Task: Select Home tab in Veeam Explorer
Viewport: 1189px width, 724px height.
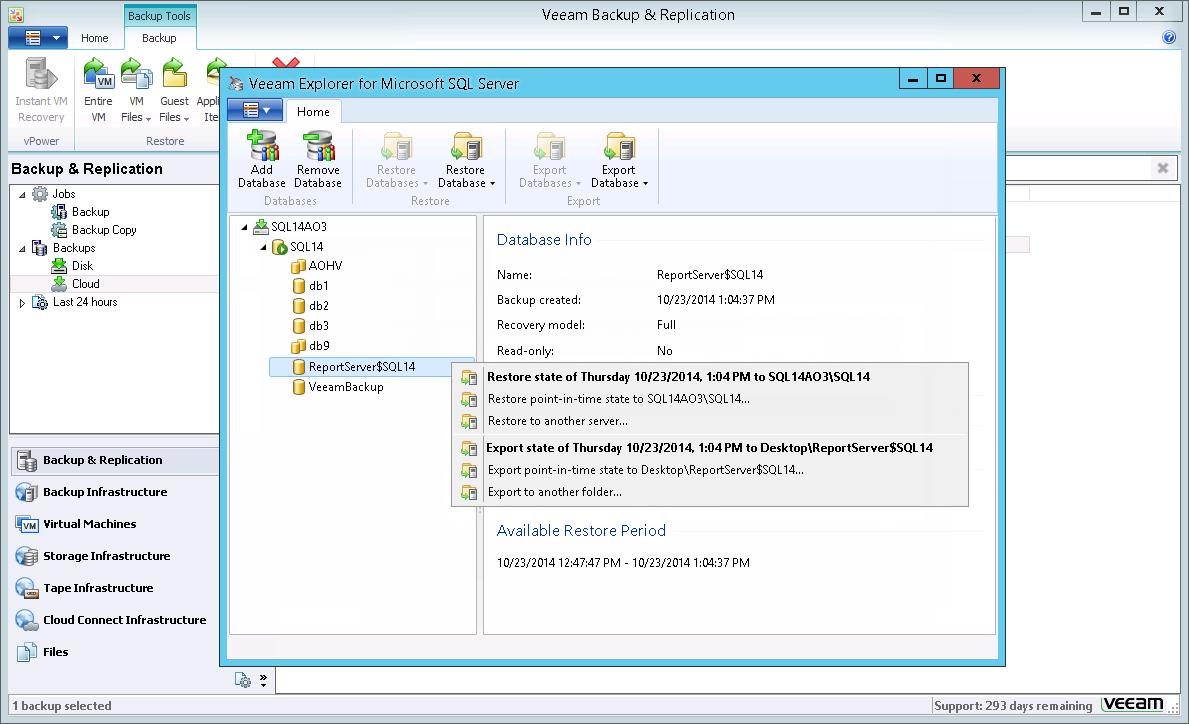Action: click(313, 111)
